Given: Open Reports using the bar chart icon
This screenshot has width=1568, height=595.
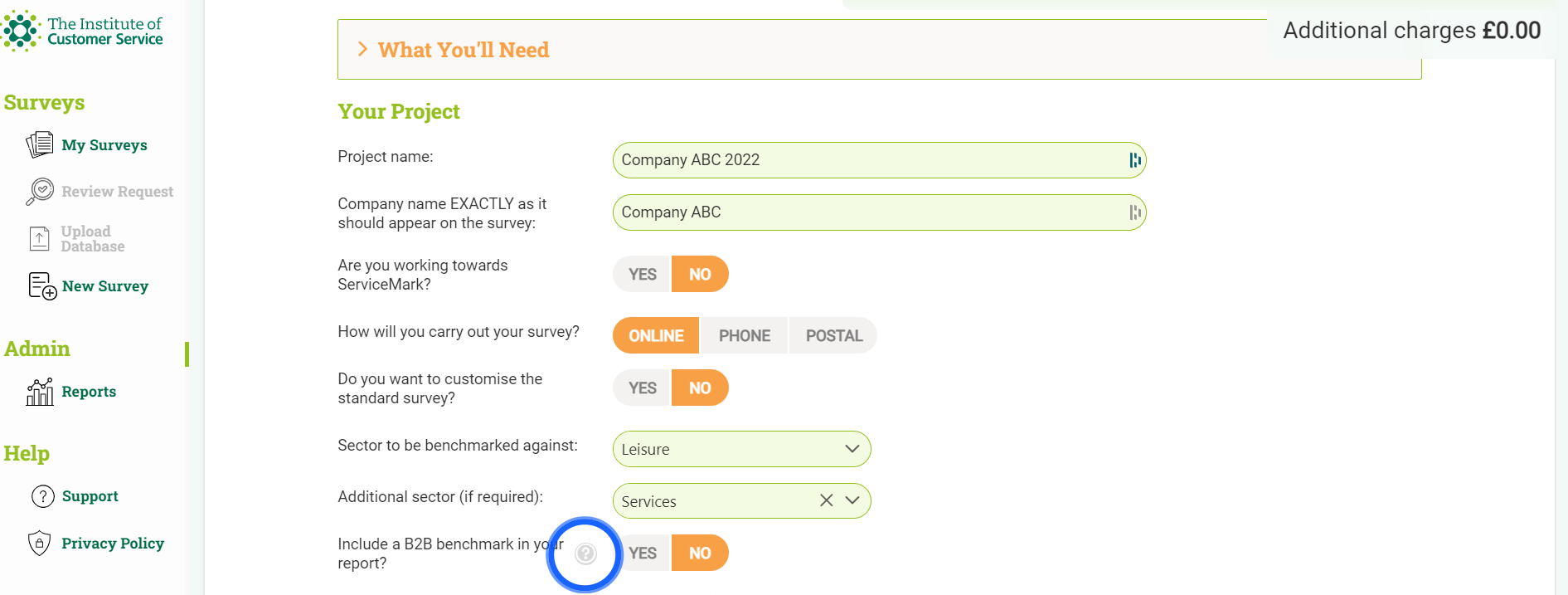Looking at the screenshot, I should (38, 391).
